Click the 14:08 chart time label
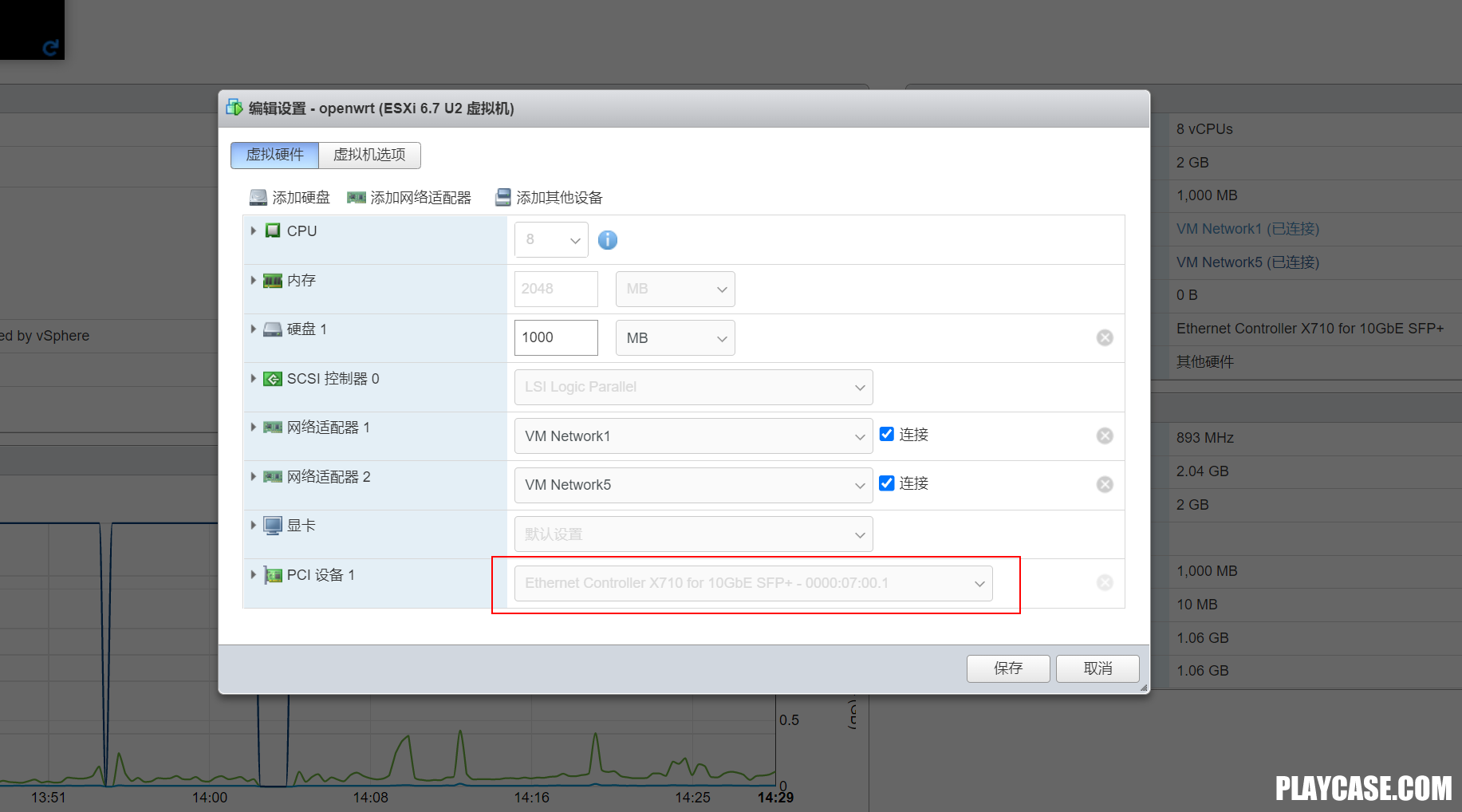The width and height of the screenshot is (1462, 812). 371,798
